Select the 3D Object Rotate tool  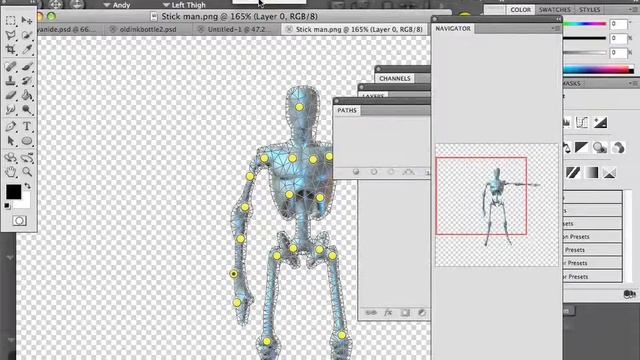[11, 157]
